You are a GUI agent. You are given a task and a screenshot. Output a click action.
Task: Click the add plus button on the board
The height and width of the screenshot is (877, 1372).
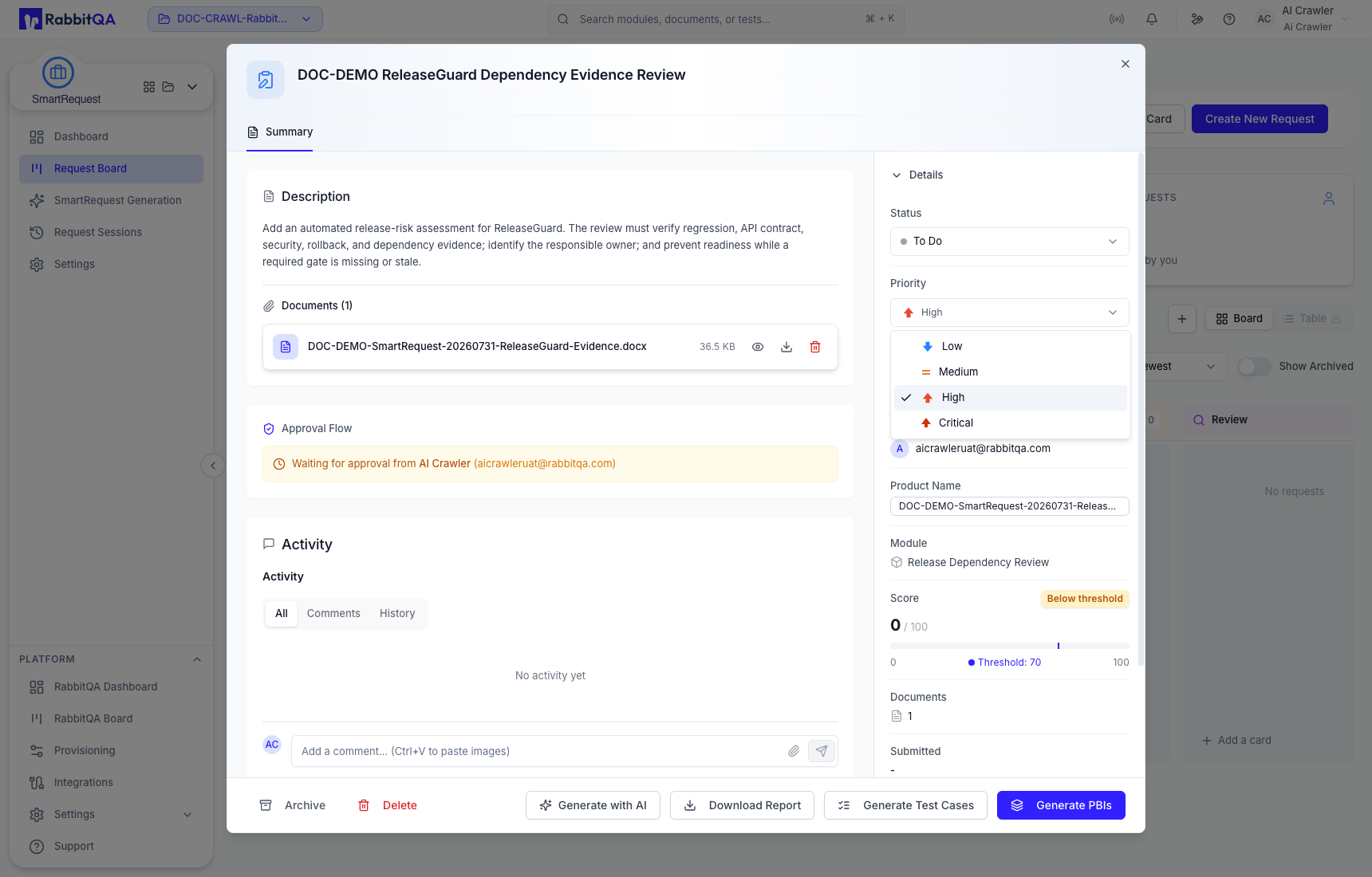click(1182, 319)
